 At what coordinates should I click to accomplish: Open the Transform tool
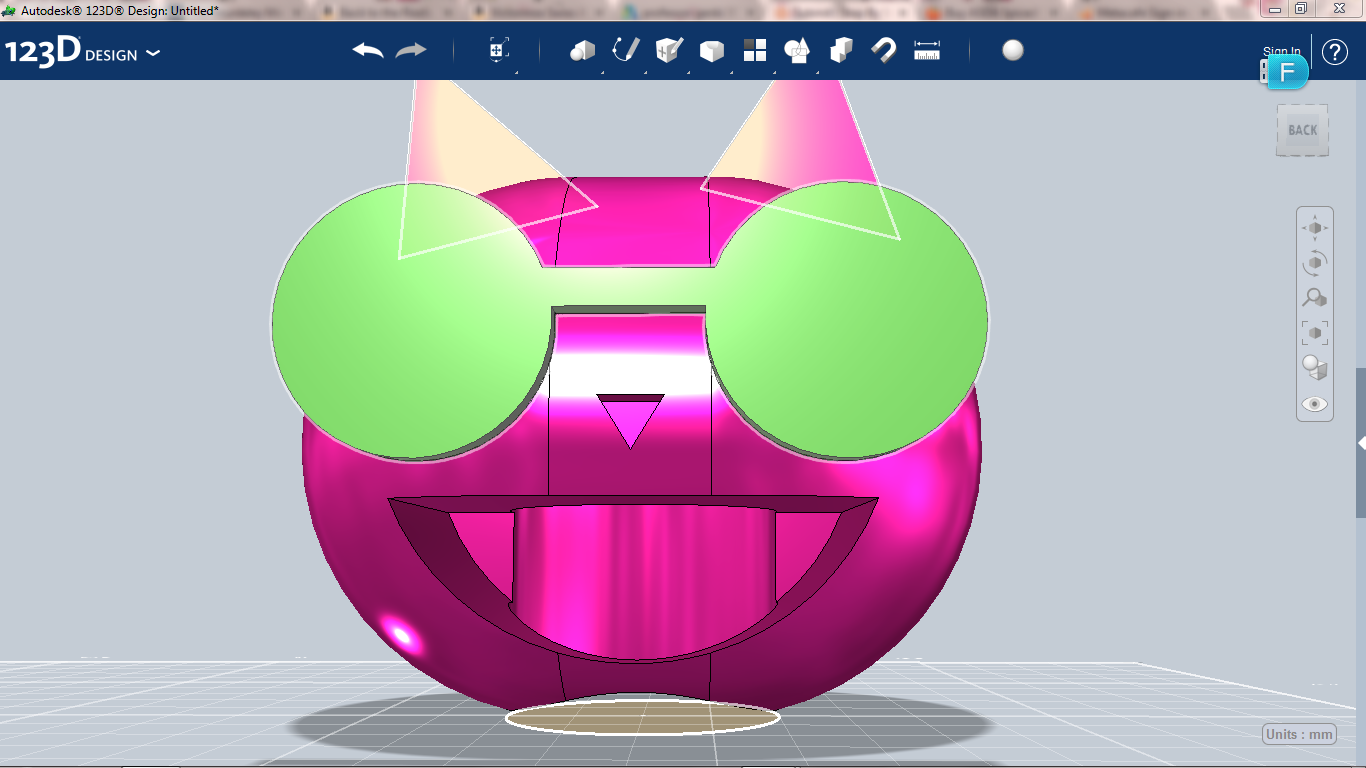click(x=499, y=50)
